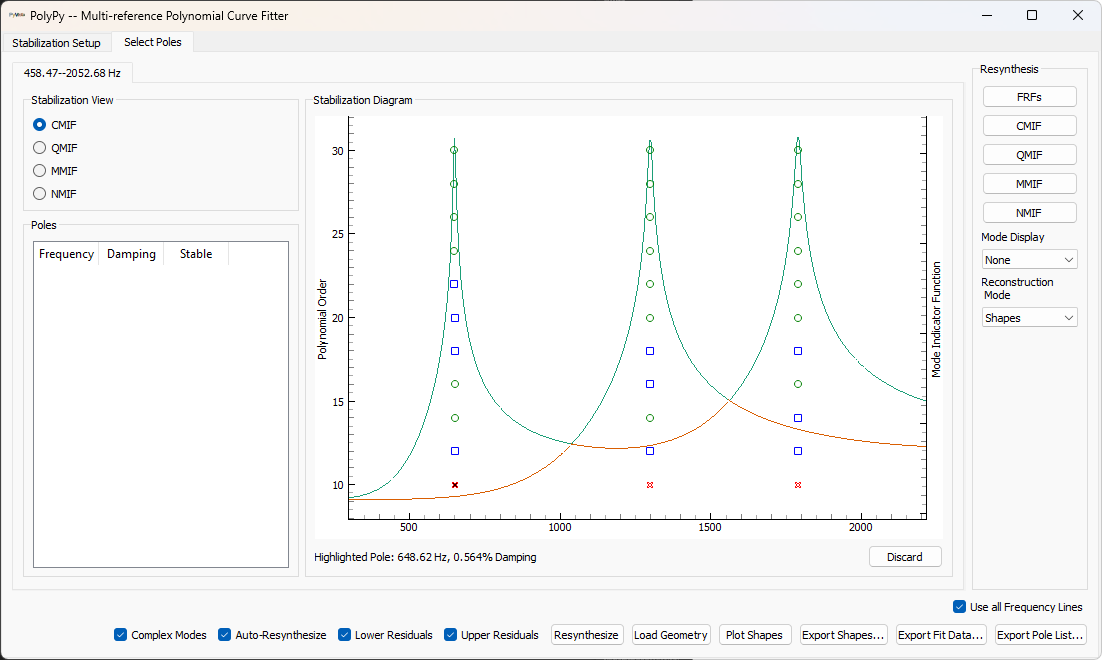
Task: Click the blue square pole at order 22 near 650 Hz
Action: coord(454,284)
